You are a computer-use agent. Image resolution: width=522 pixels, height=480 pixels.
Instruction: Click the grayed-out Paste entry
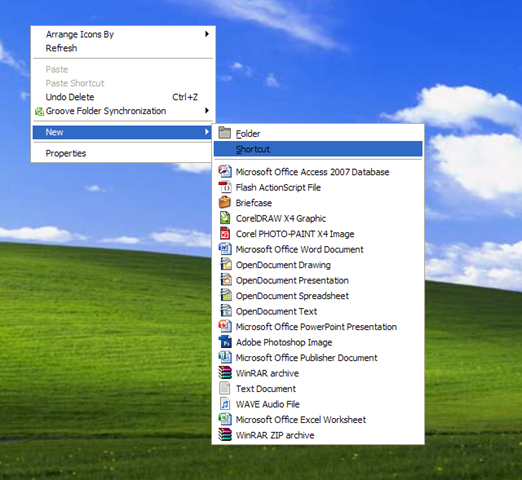click(x=122, y=69)
